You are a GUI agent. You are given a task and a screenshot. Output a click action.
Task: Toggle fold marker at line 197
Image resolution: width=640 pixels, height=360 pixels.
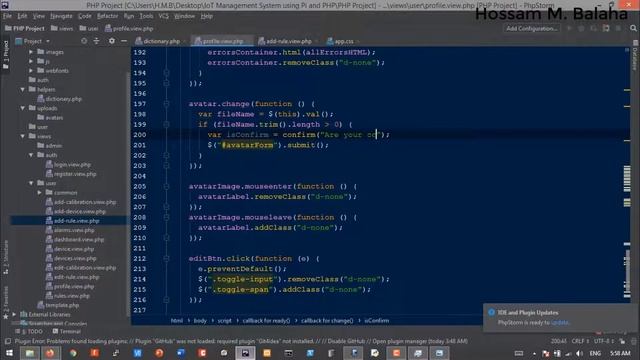point(166,104)
